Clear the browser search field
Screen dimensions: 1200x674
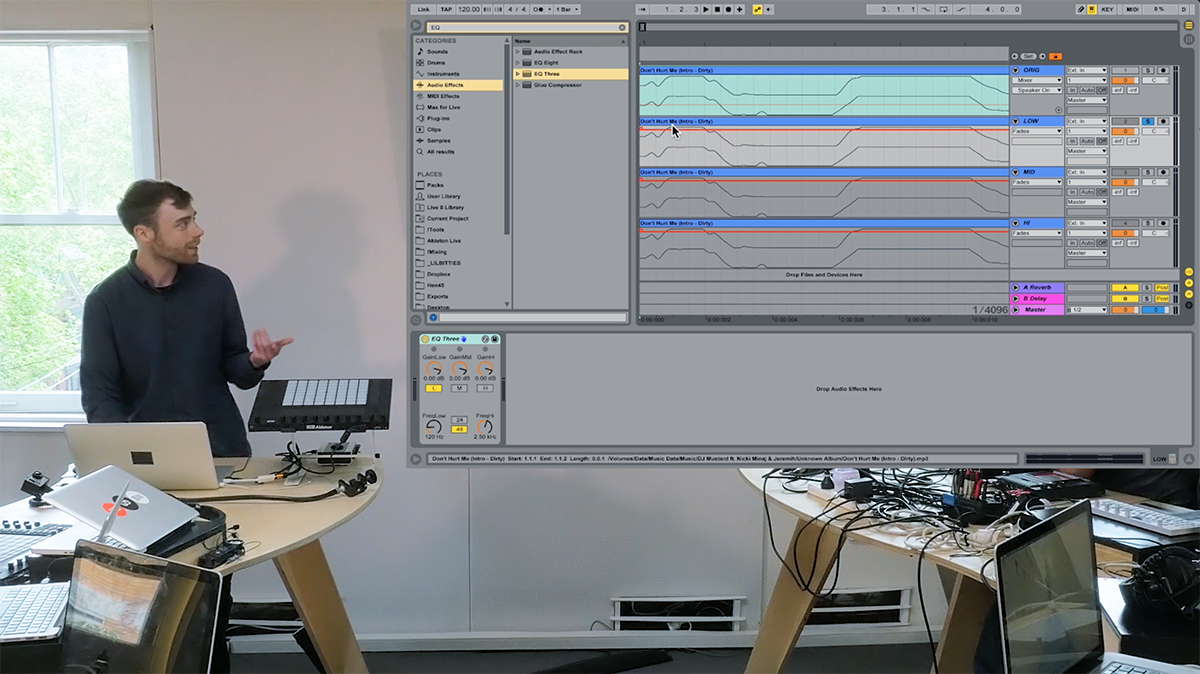pyautogui.click(x=622, y=28)
